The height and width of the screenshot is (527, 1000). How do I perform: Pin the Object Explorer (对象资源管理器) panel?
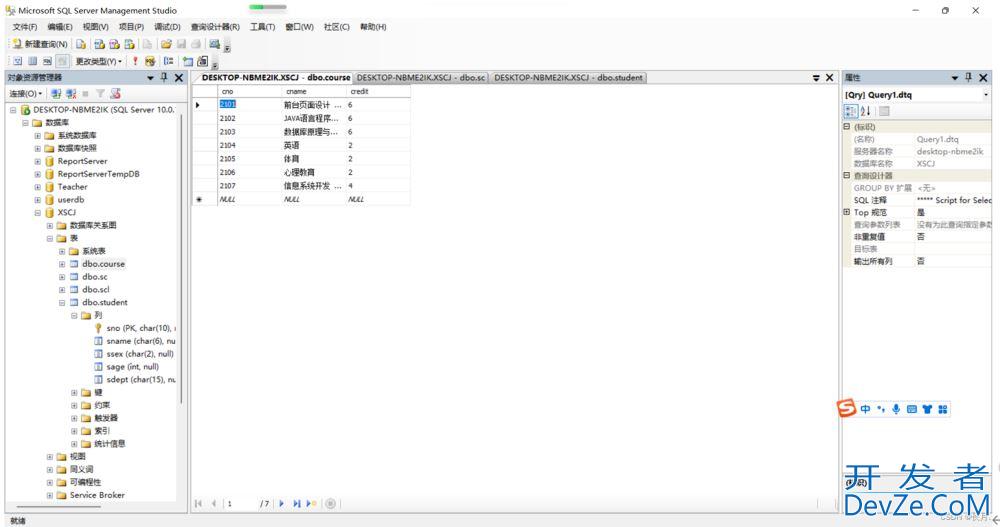click(x=164, y=77)
